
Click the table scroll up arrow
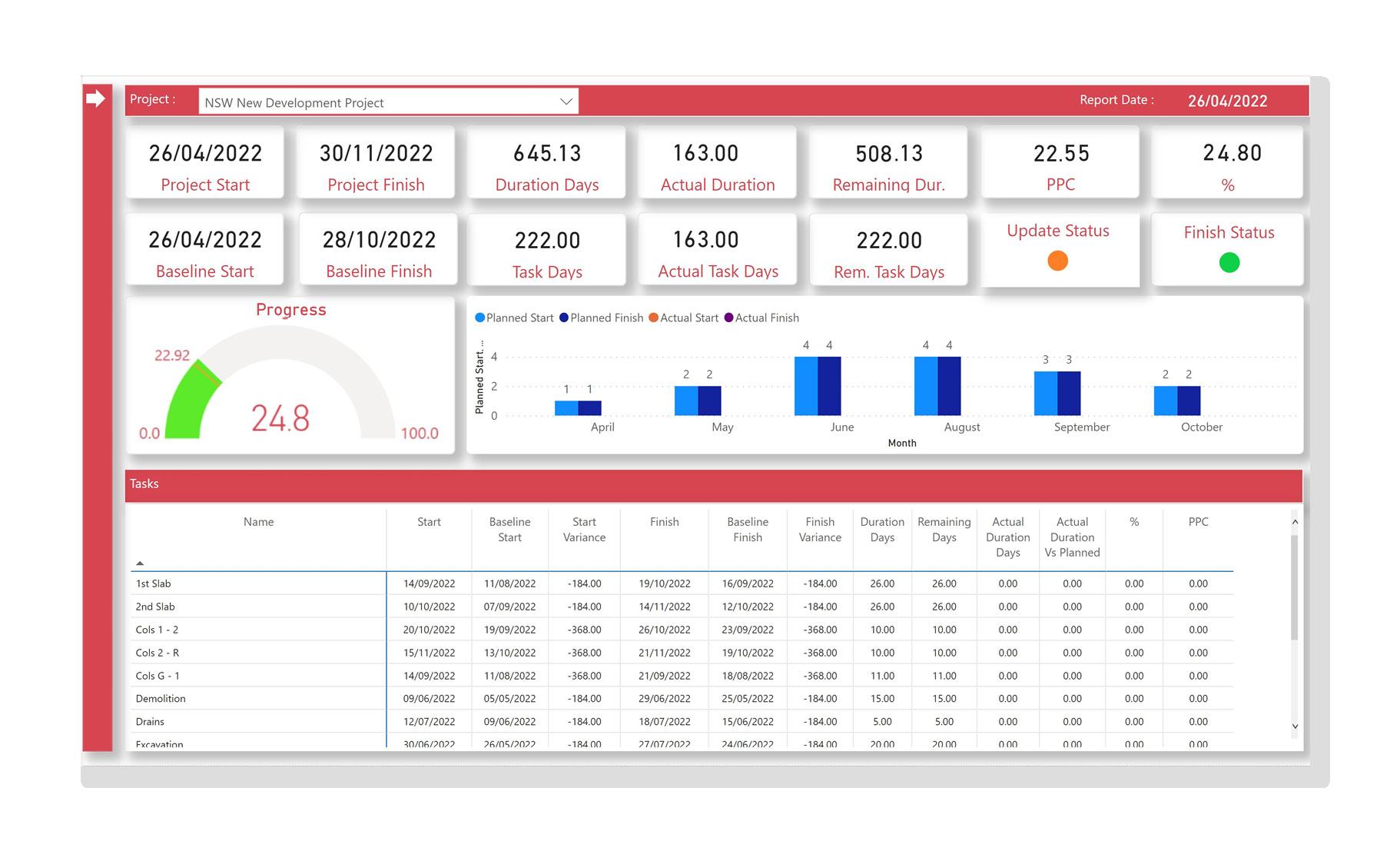1295,522
